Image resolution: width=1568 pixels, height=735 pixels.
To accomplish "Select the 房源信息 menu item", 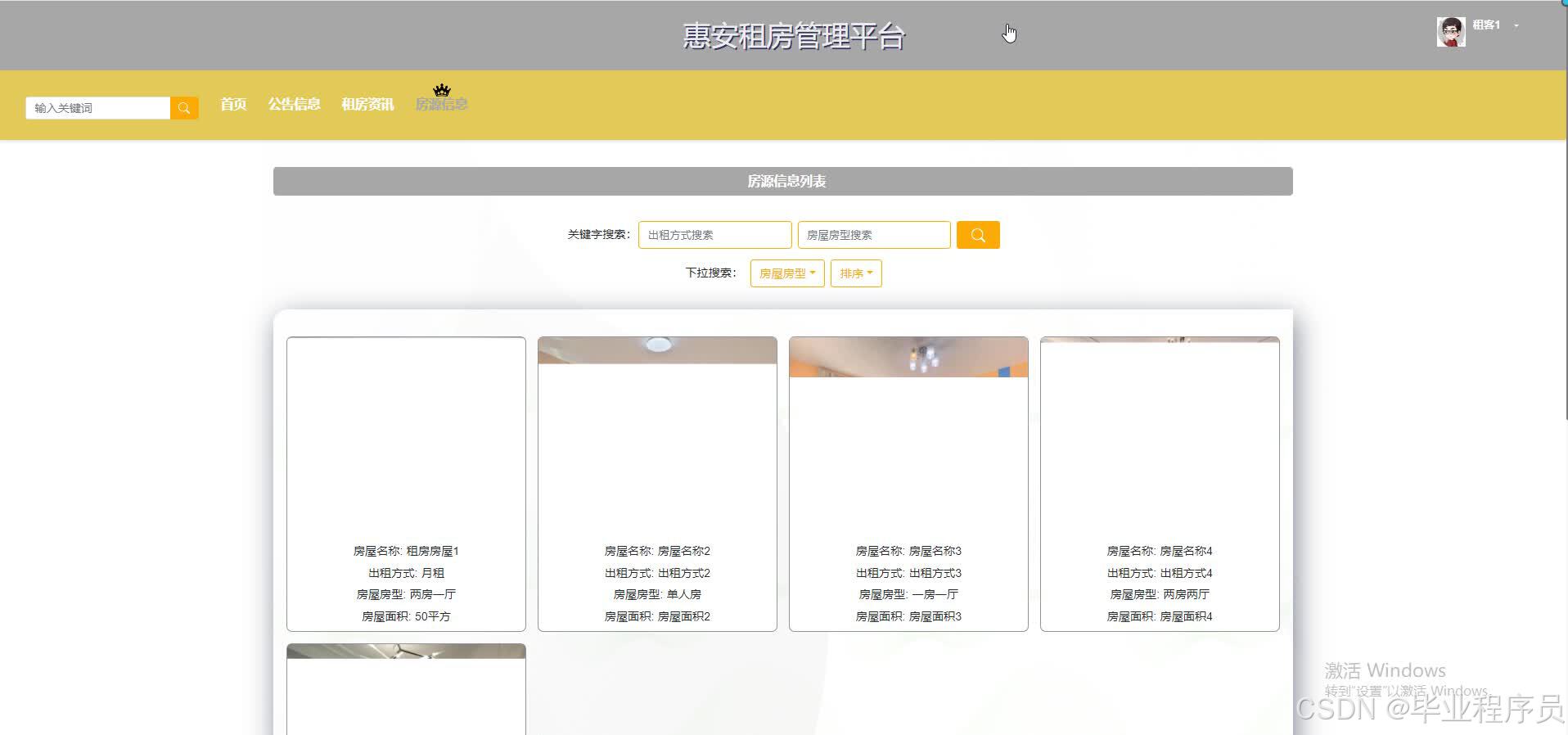I will [441, 104].
